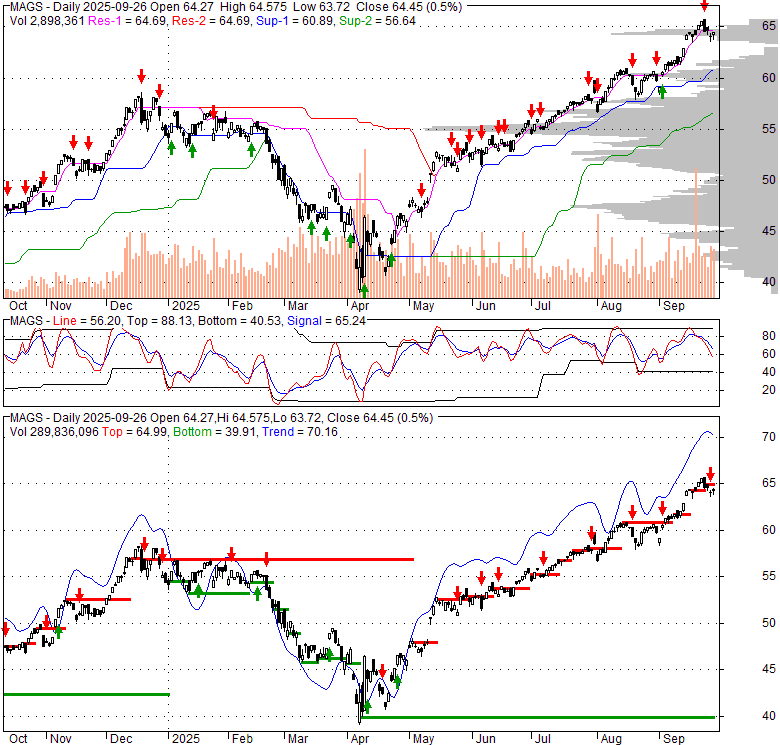Click the Top = 88.13 oscillator label
The width and height of the screenshot is (780, 745).
(x=159, y=321)
